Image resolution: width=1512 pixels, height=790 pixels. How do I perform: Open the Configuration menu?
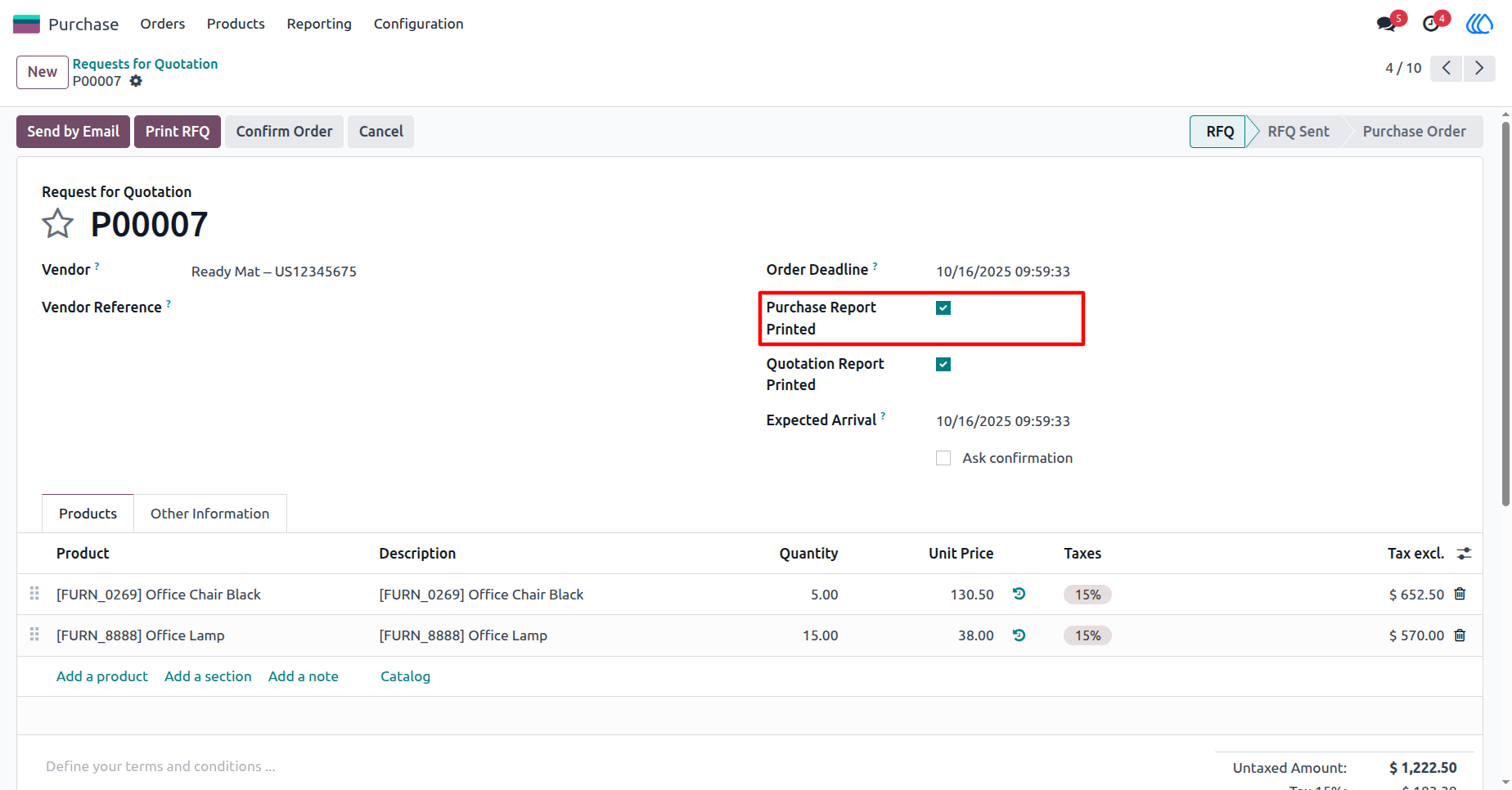418,24
